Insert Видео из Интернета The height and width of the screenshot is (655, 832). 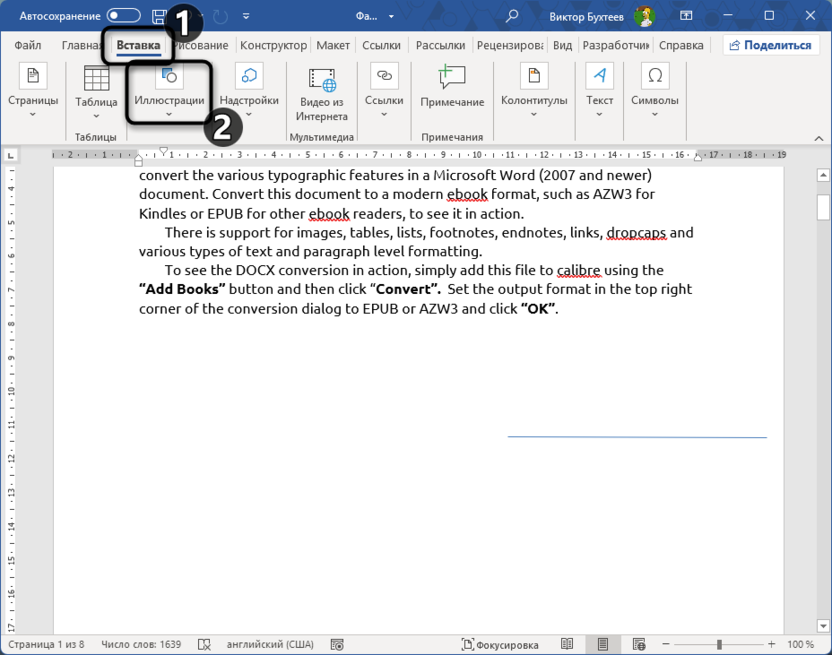(322, 92)
